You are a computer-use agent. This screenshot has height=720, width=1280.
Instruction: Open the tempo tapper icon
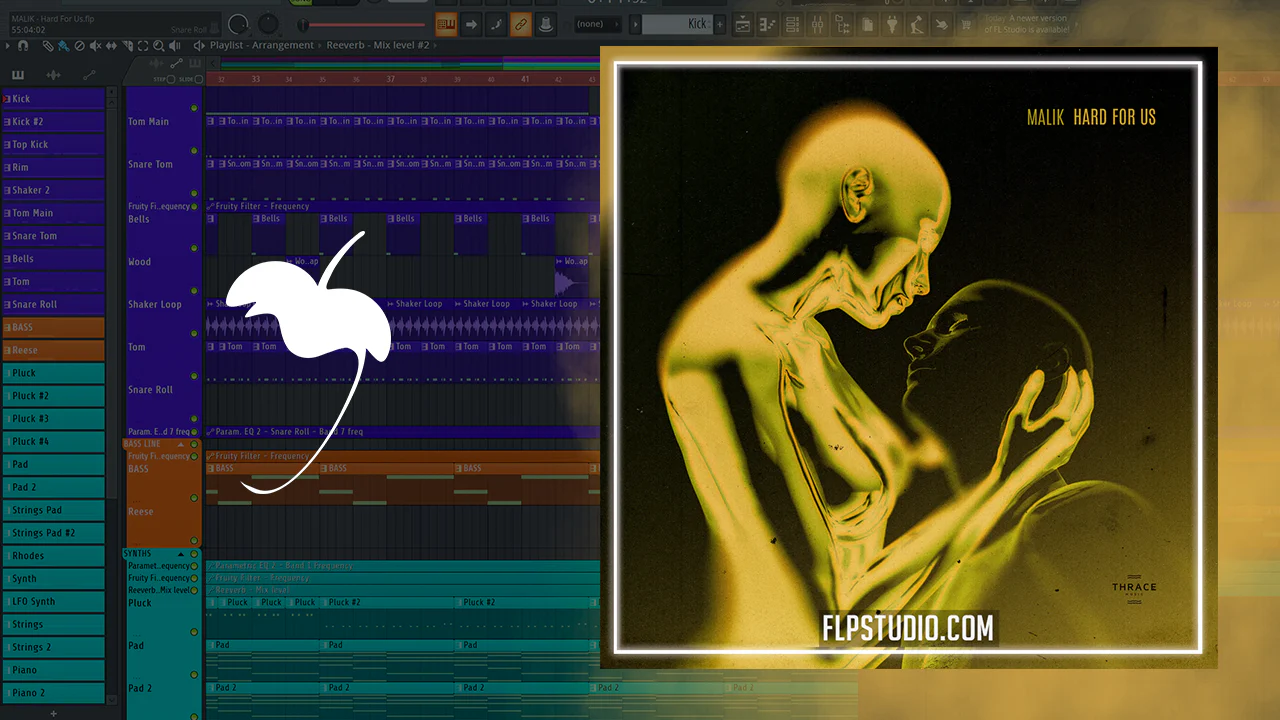[x=917, y=24]
